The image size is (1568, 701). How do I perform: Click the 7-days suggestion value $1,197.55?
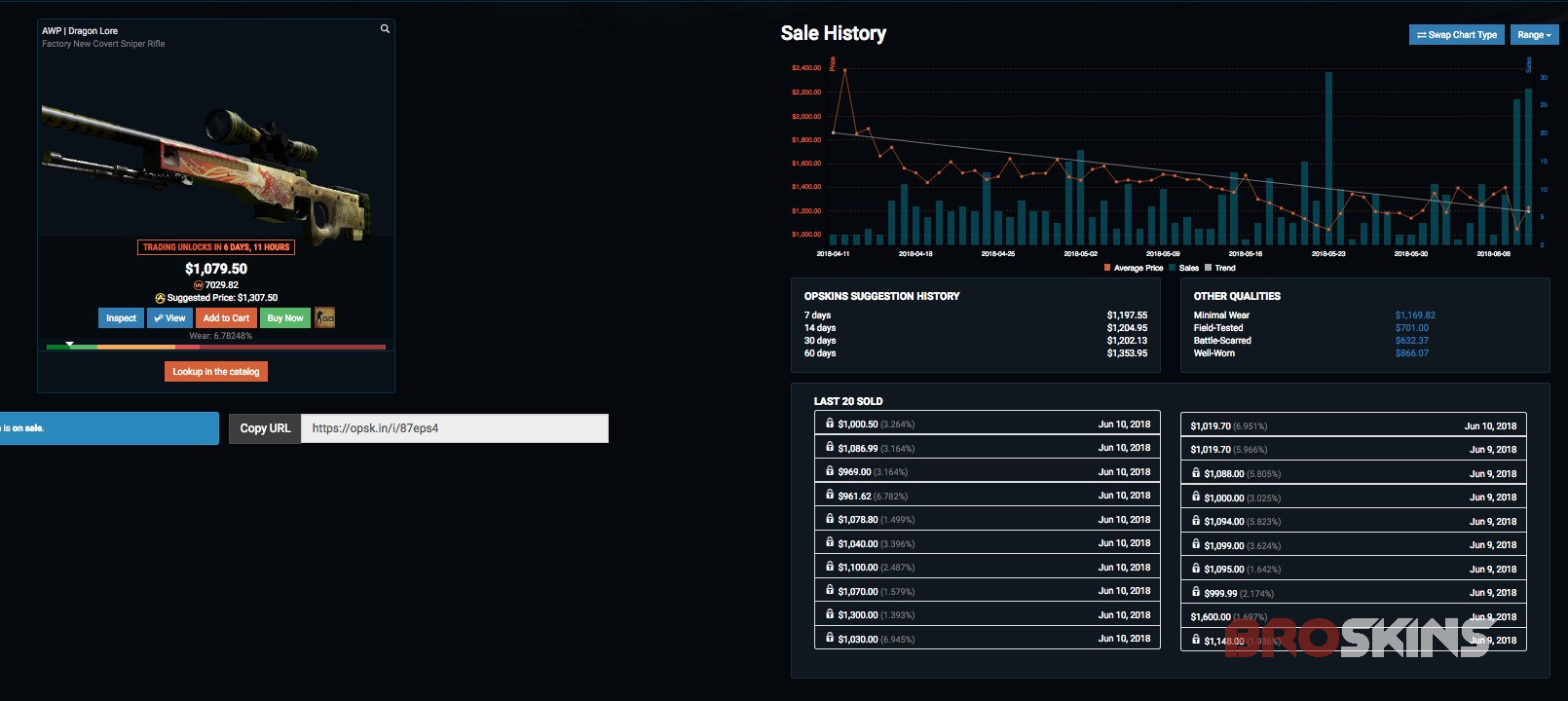[1127, 315]
